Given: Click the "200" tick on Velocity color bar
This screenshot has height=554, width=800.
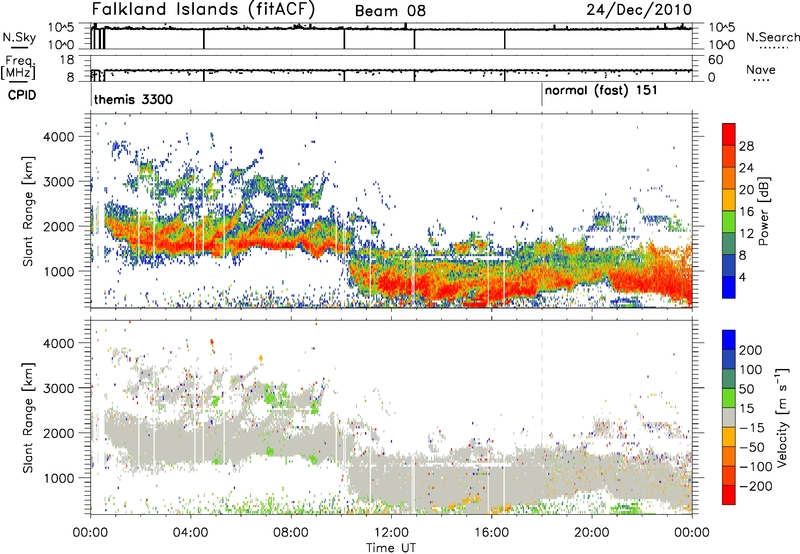Looking at the screenshot, I should click(751, 350).
